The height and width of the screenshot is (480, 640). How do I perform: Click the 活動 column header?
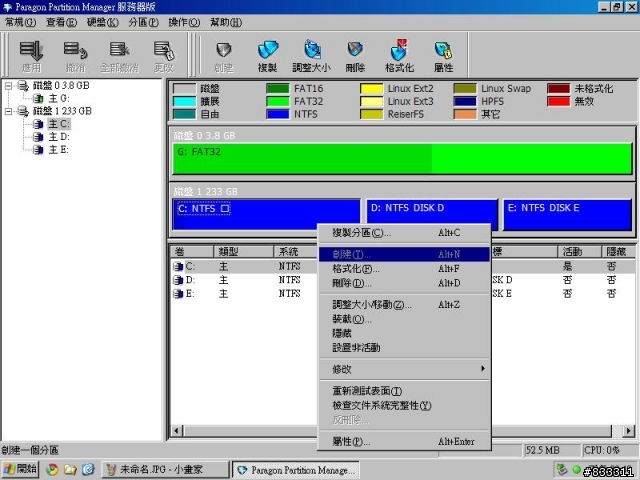tap(579, 251)
